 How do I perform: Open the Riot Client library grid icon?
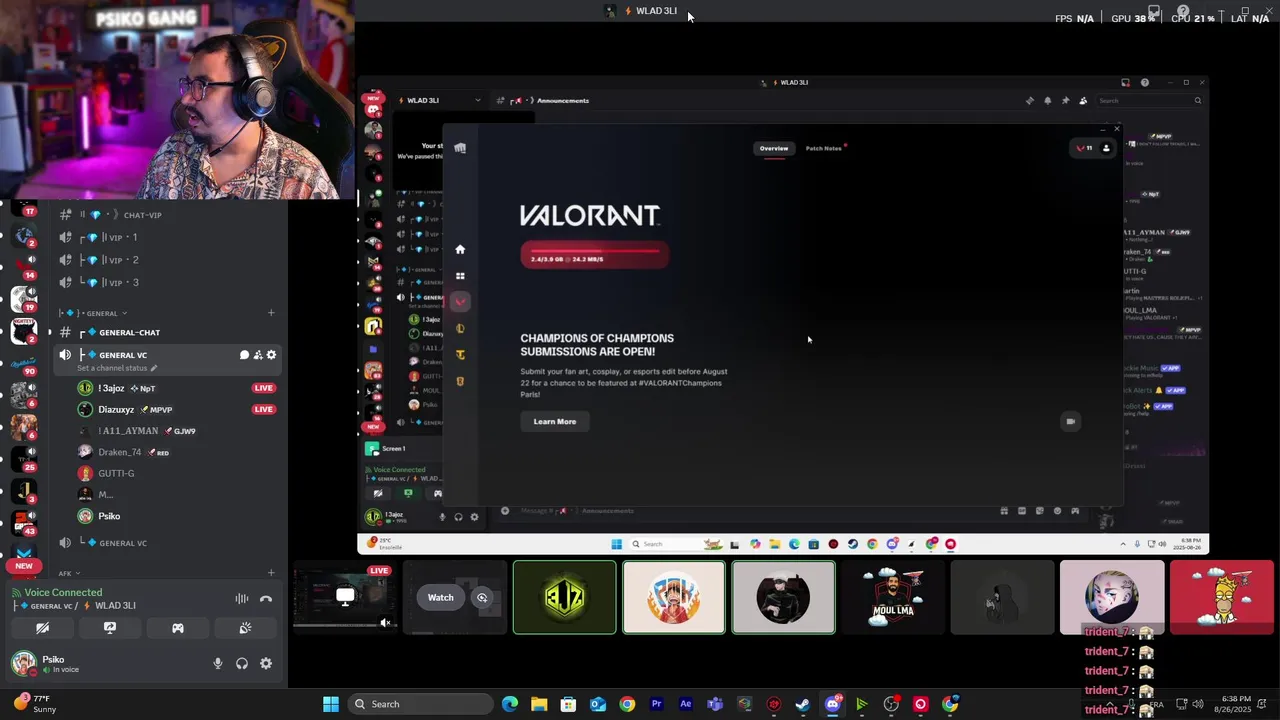click(460, 276)
